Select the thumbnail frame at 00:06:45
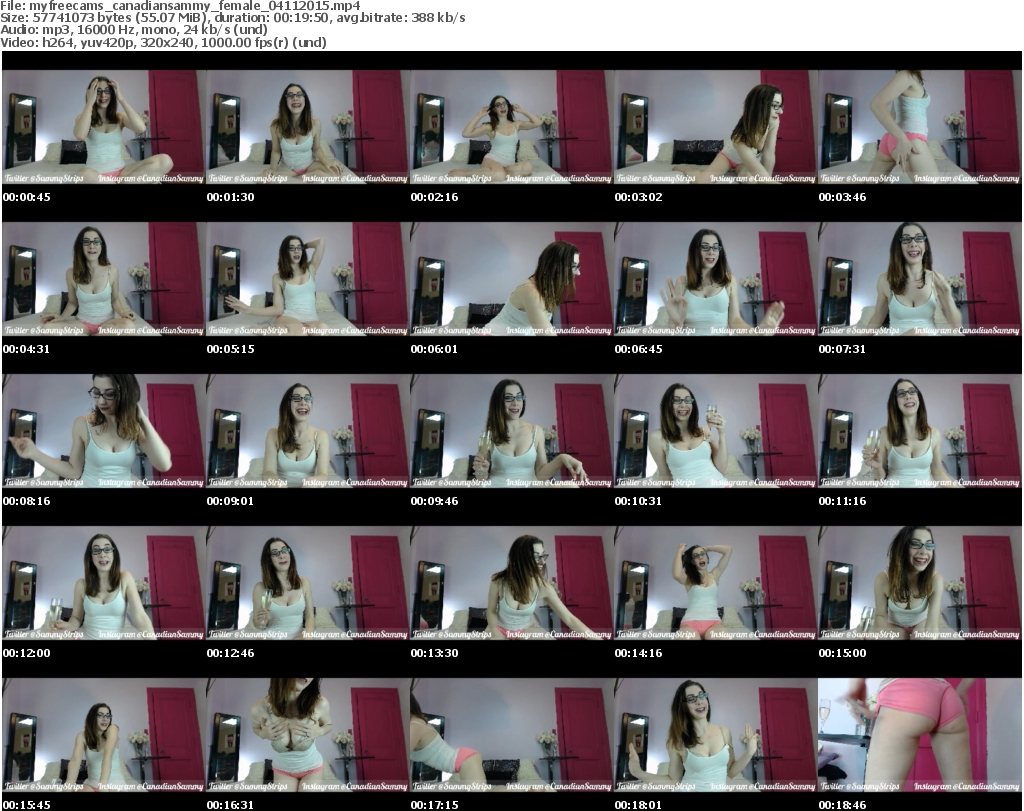 click(716, 279)
